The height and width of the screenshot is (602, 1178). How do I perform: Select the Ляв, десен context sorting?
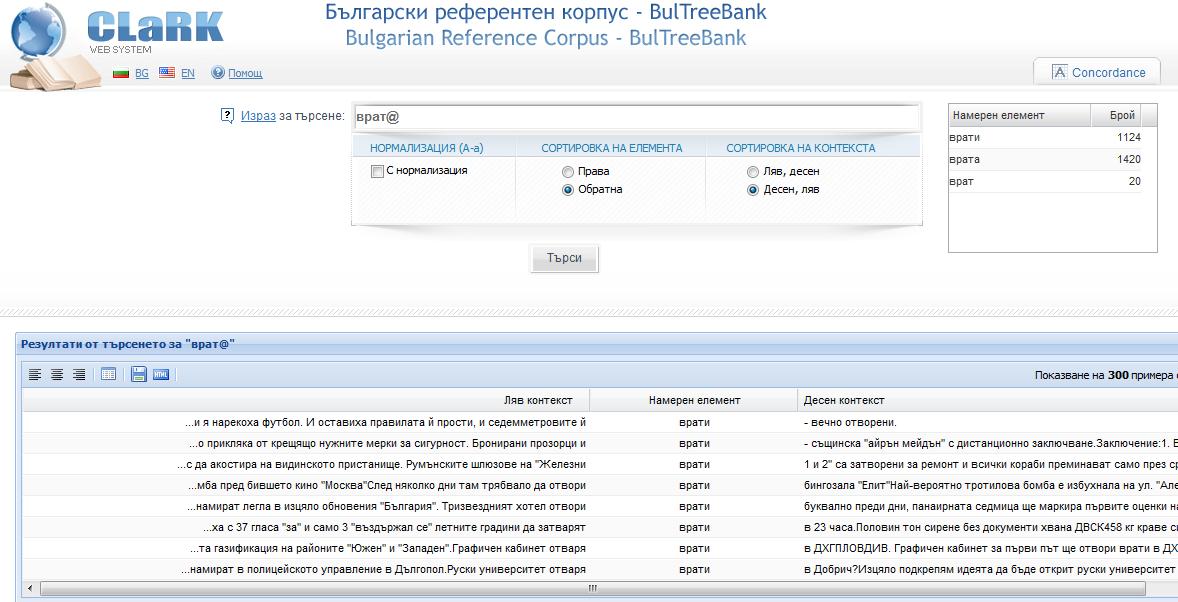click(753, 172)
